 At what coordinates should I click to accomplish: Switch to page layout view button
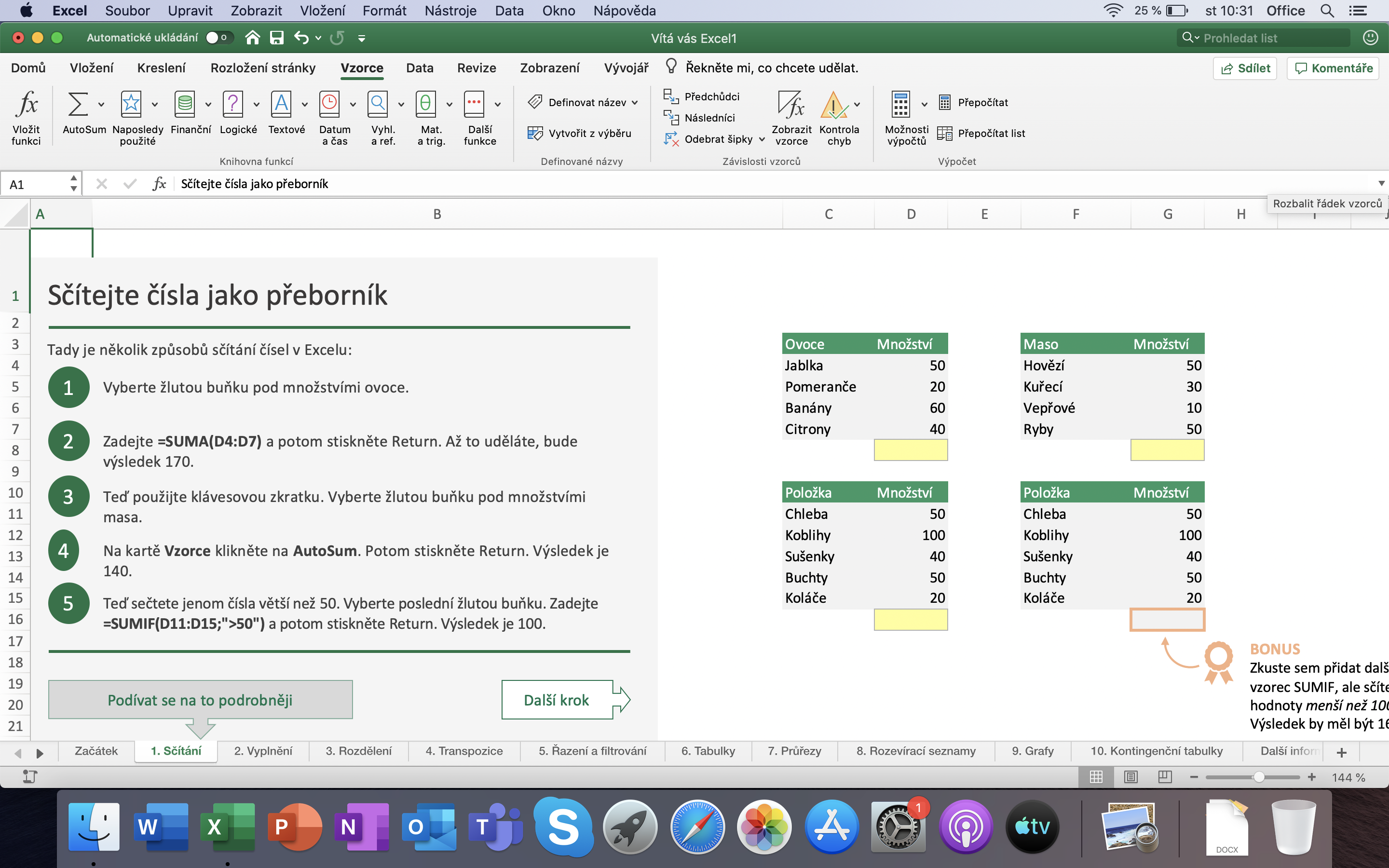tap(1130, 777)
